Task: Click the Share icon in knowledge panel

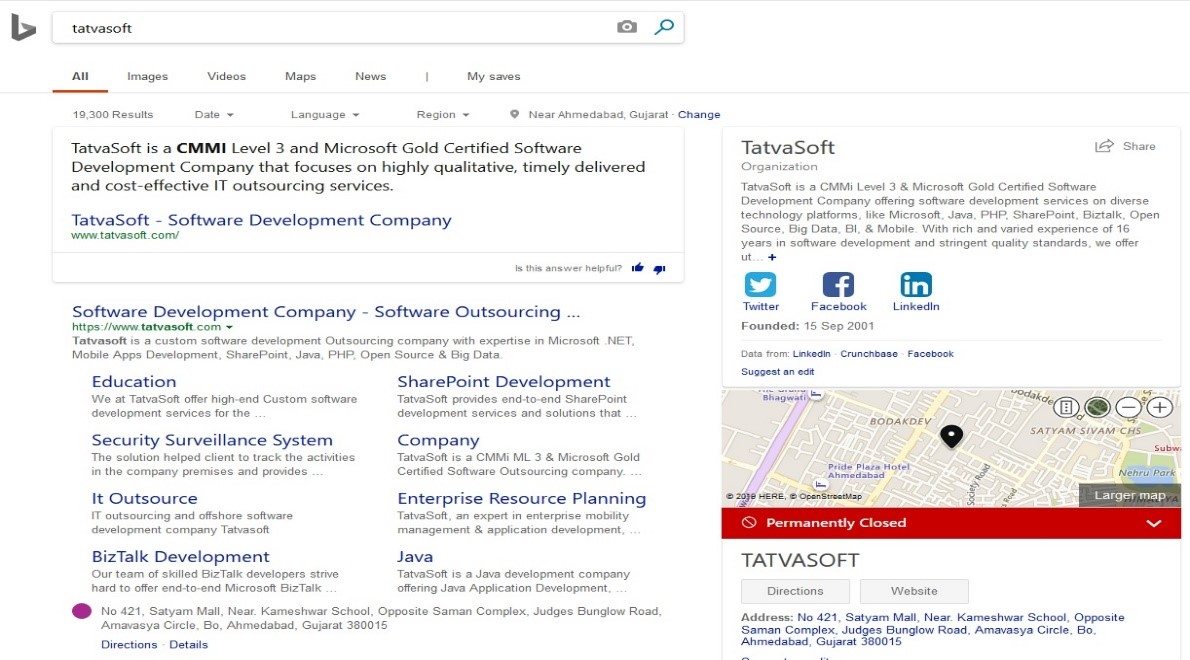Action: click(x=1104, y=146)
